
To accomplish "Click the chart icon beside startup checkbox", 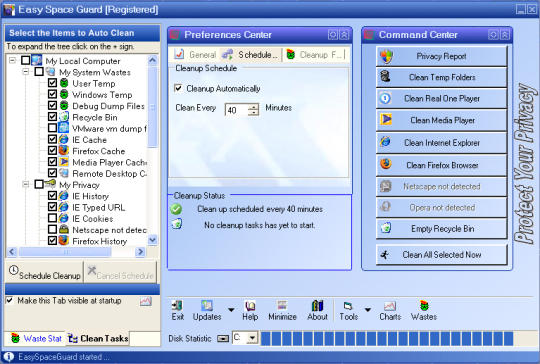I will (x=146, y=301).
